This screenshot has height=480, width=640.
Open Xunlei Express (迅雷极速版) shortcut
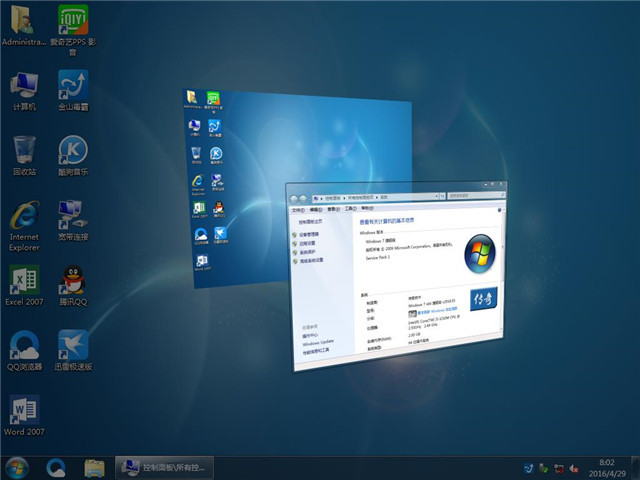[73, 345]
